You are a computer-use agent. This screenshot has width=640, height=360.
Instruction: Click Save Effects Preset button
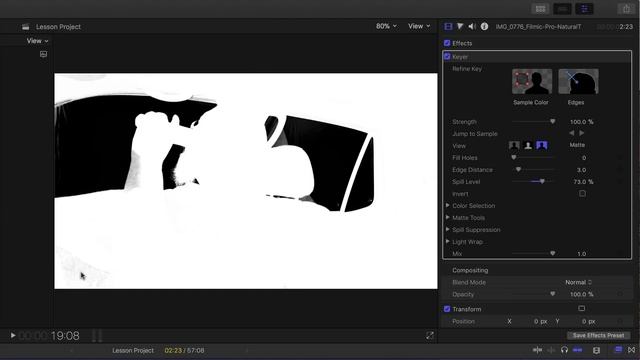coord(598,335)
